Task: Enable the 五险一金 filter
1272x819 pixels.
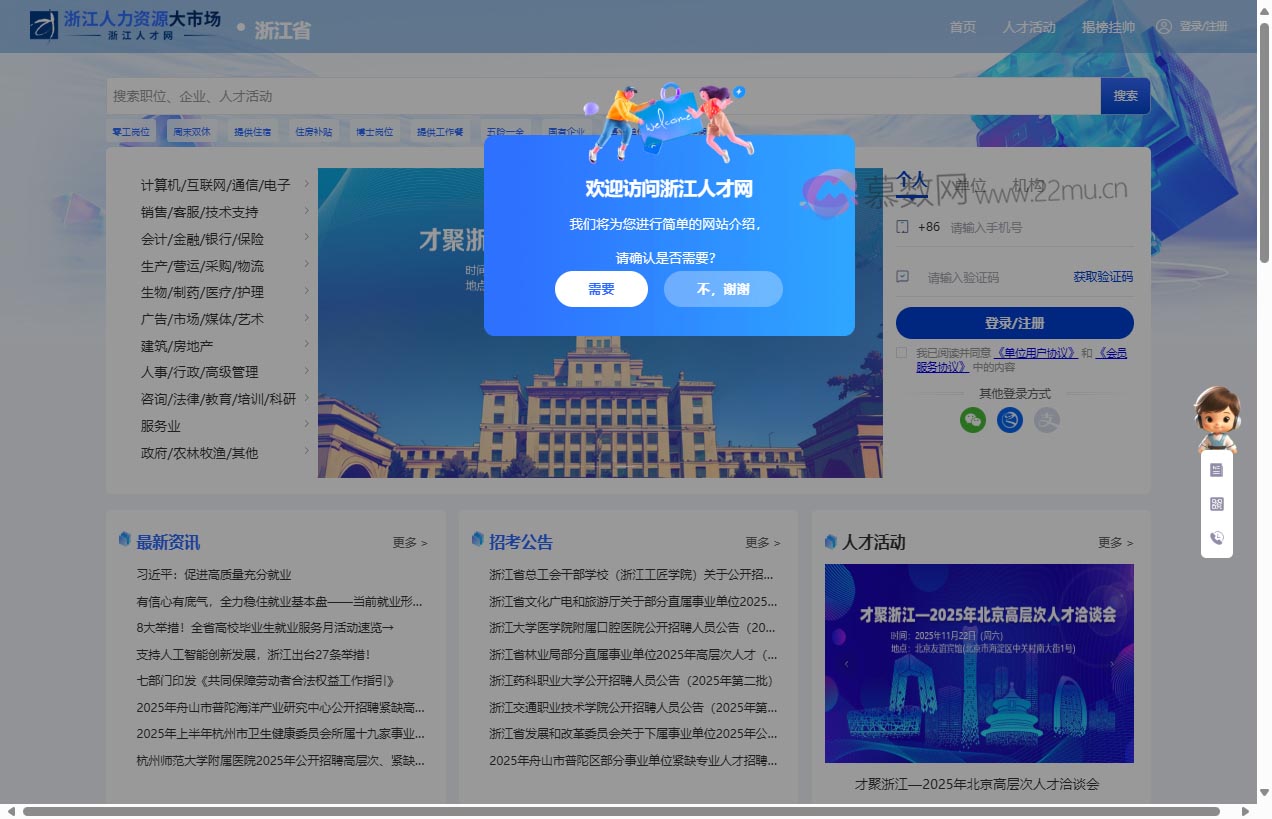Action: click(506, 131)
